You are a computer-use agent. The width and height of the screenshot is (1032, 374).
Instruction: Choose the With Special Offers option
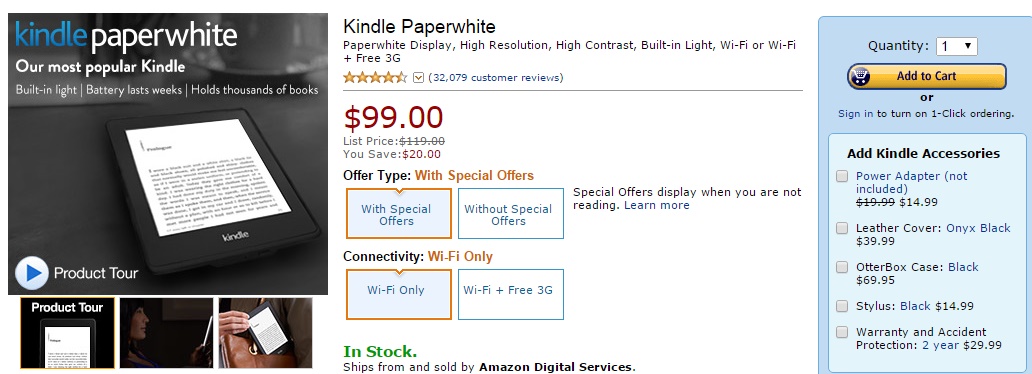(x=399, y=214)
